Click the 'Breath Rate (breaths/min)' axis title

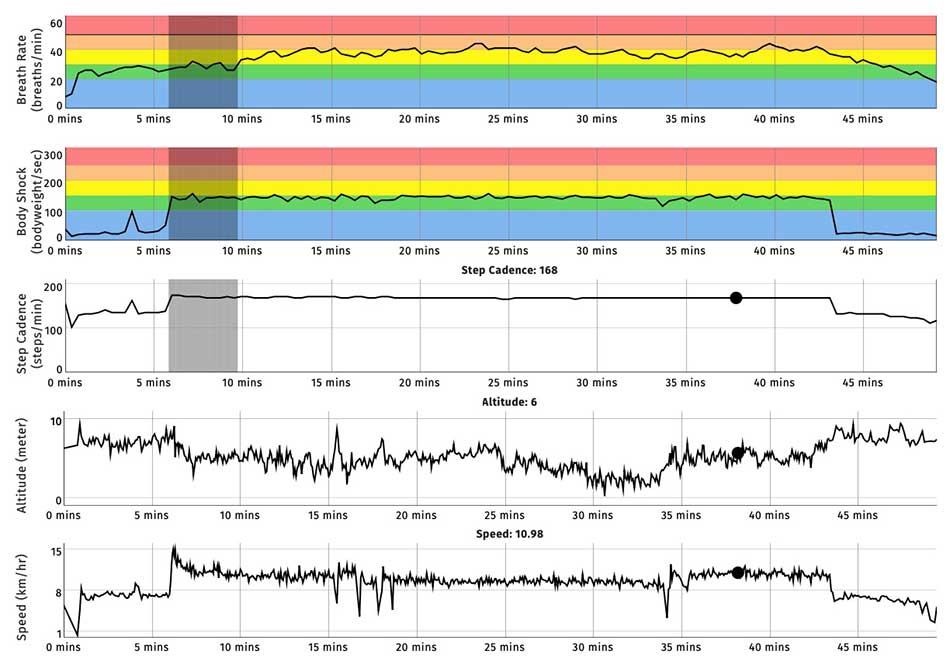pyautogui.click(x=28, y=70)
